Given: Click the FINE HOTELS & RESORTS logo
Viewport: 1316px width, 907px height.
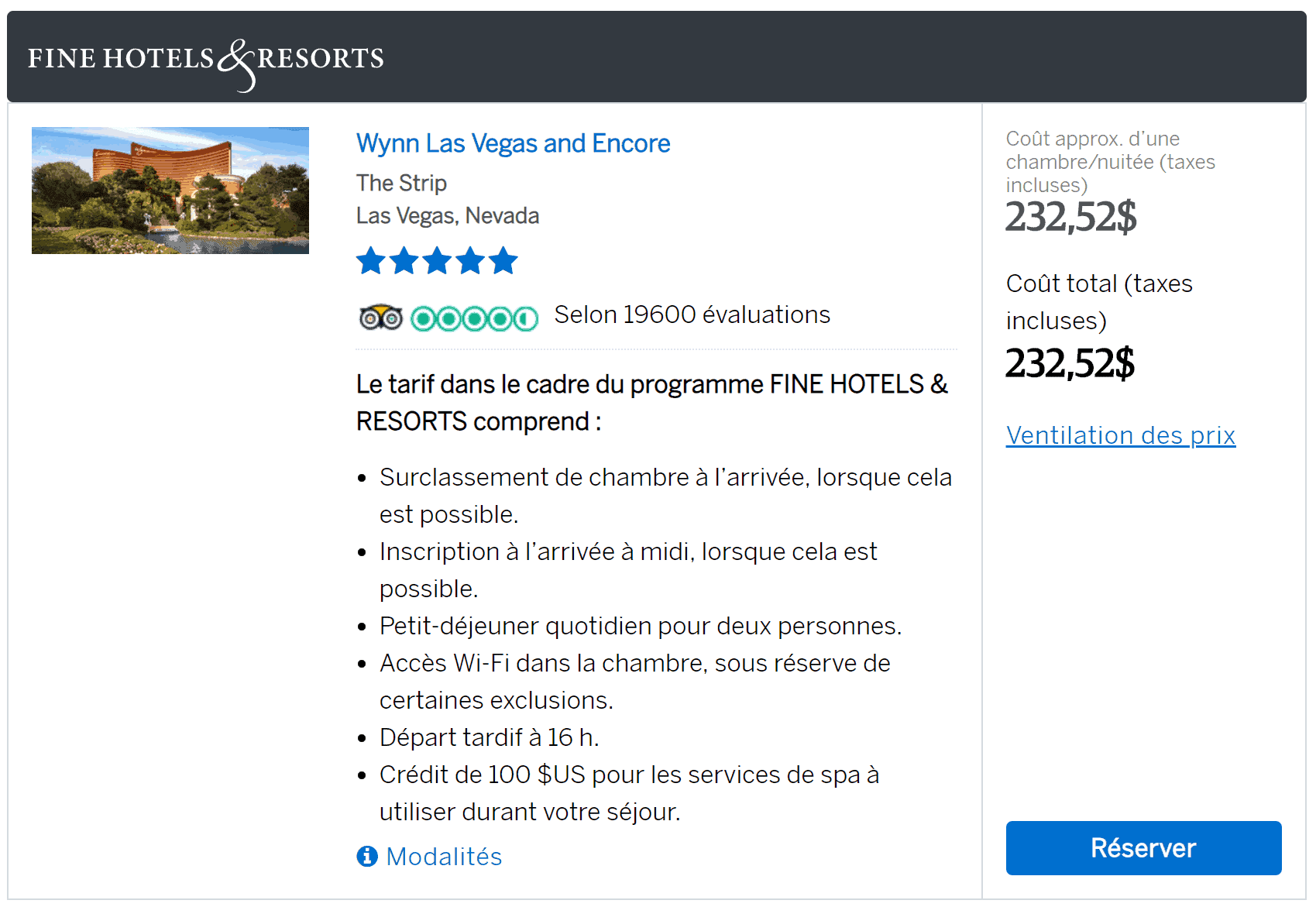Looking at the screenshot, I should click(206, 57).
